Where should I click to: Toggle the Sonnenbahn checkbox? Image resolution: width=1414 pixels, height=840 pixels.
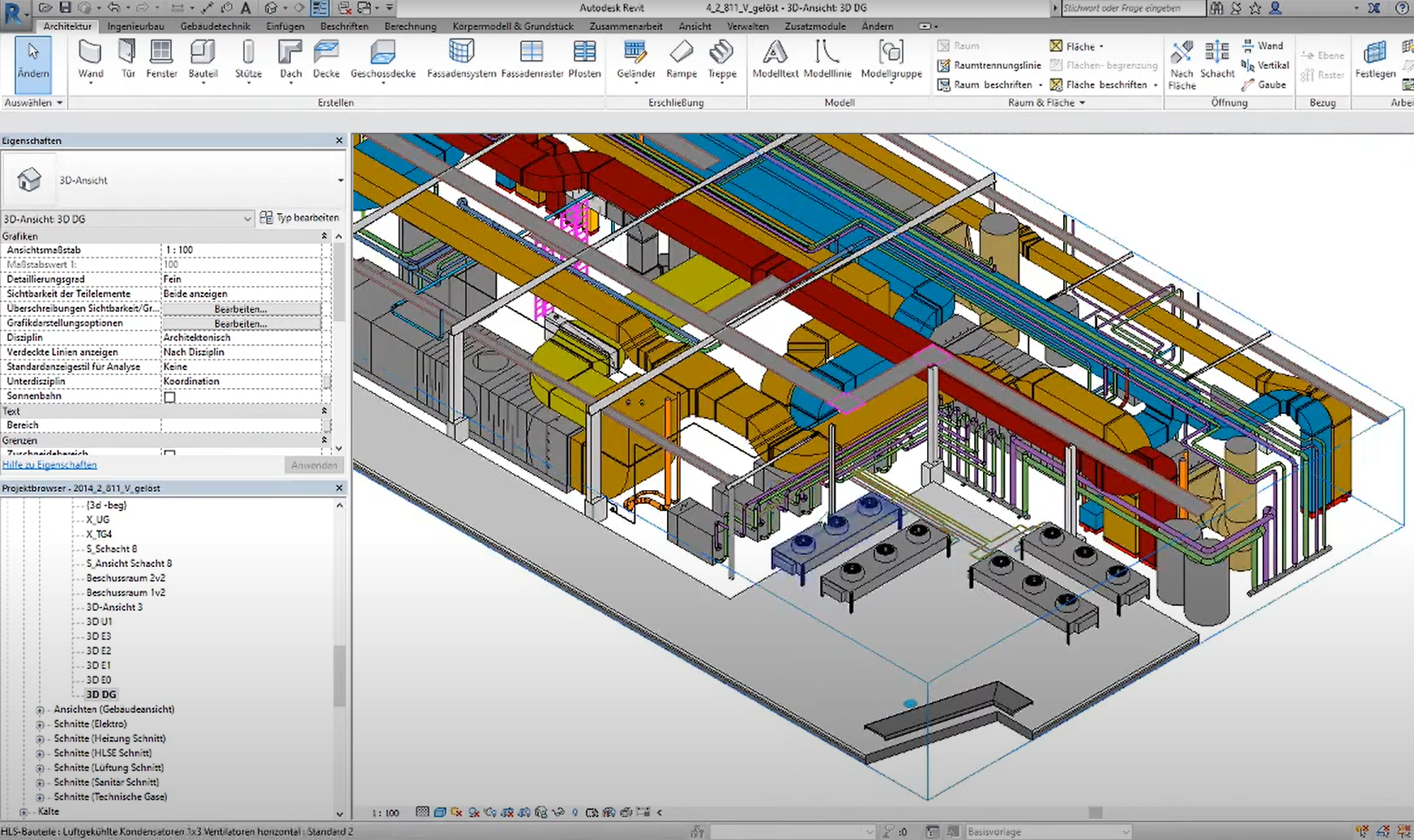click(x=170, y=397)
